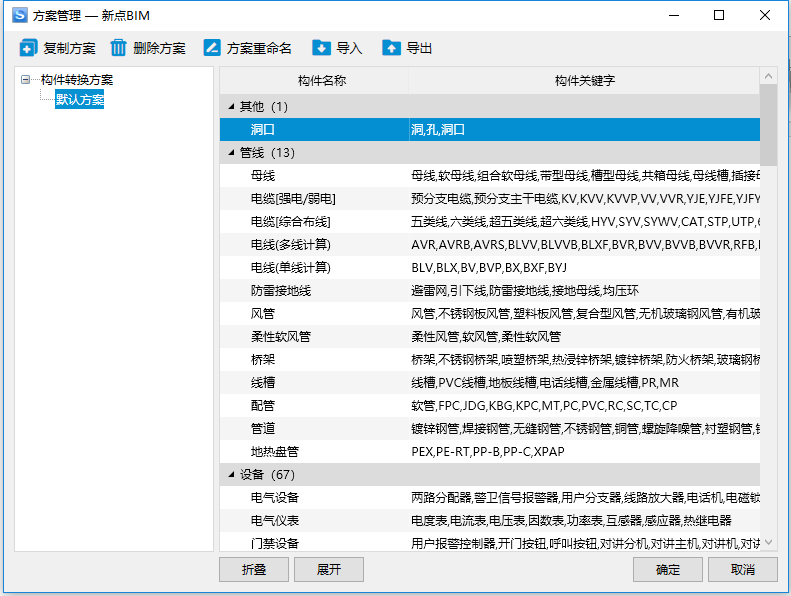
Task: Select the 电缆[综合布线] row
Action: coord(490,222)
